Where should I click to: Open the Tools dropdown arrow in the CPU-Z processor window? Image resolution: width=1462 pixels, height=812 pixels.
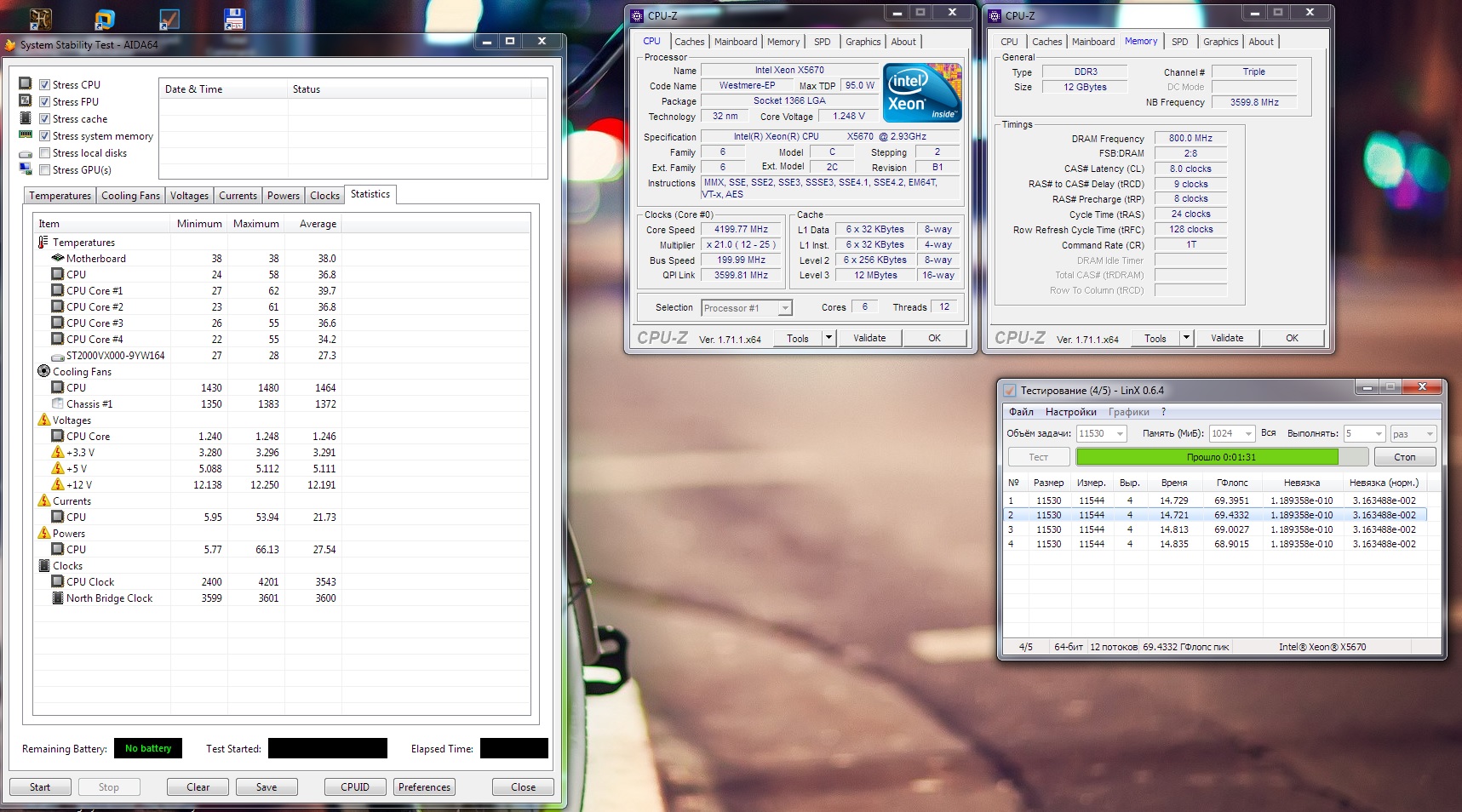point(828,338)
